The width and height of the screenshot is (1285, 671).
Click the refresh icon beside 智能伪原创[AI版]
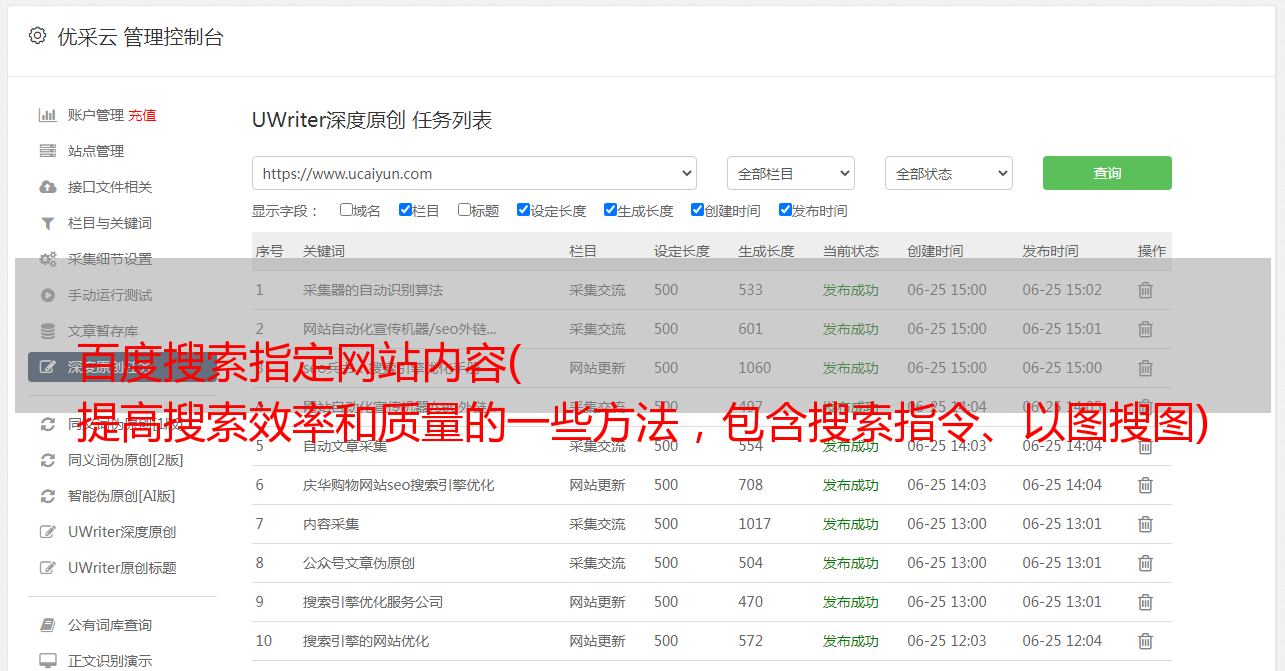coord(47,496)
